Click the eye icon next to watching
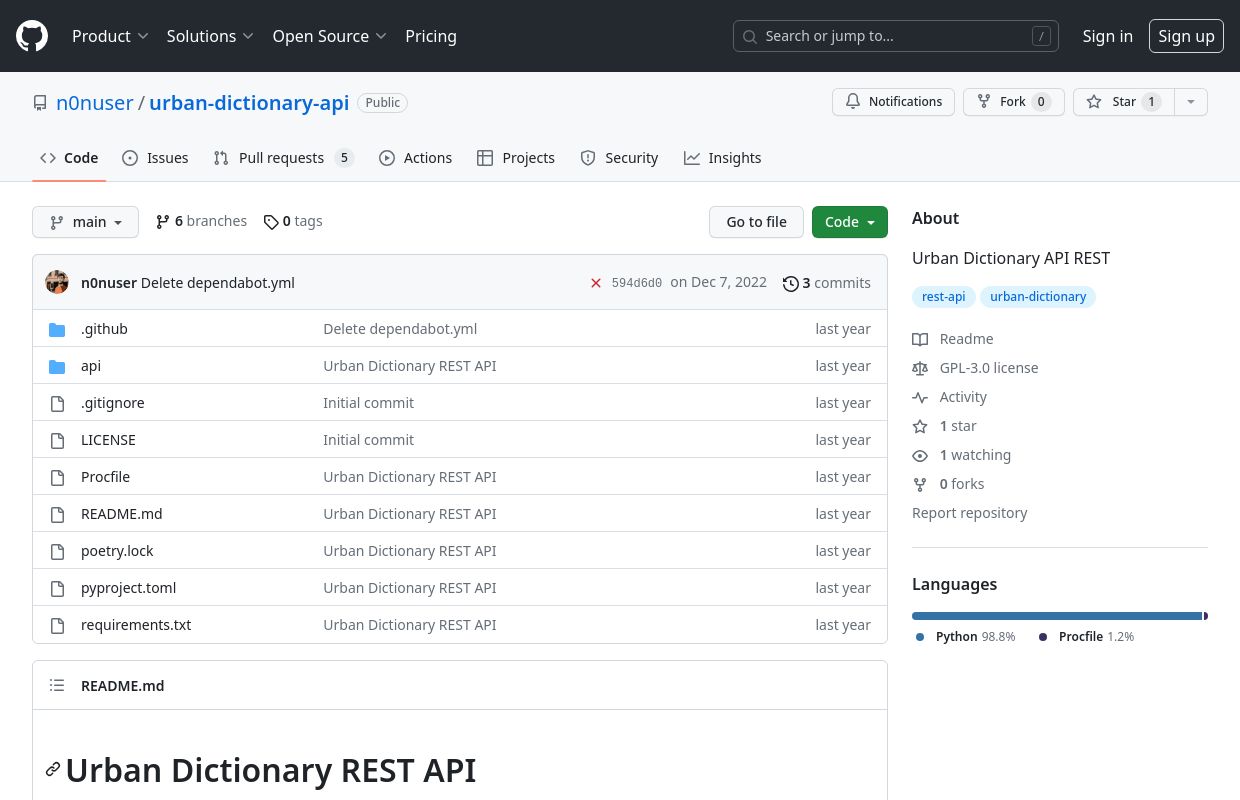The height and width of the screenshot is (800, 1240). click(x=920, y=455)
